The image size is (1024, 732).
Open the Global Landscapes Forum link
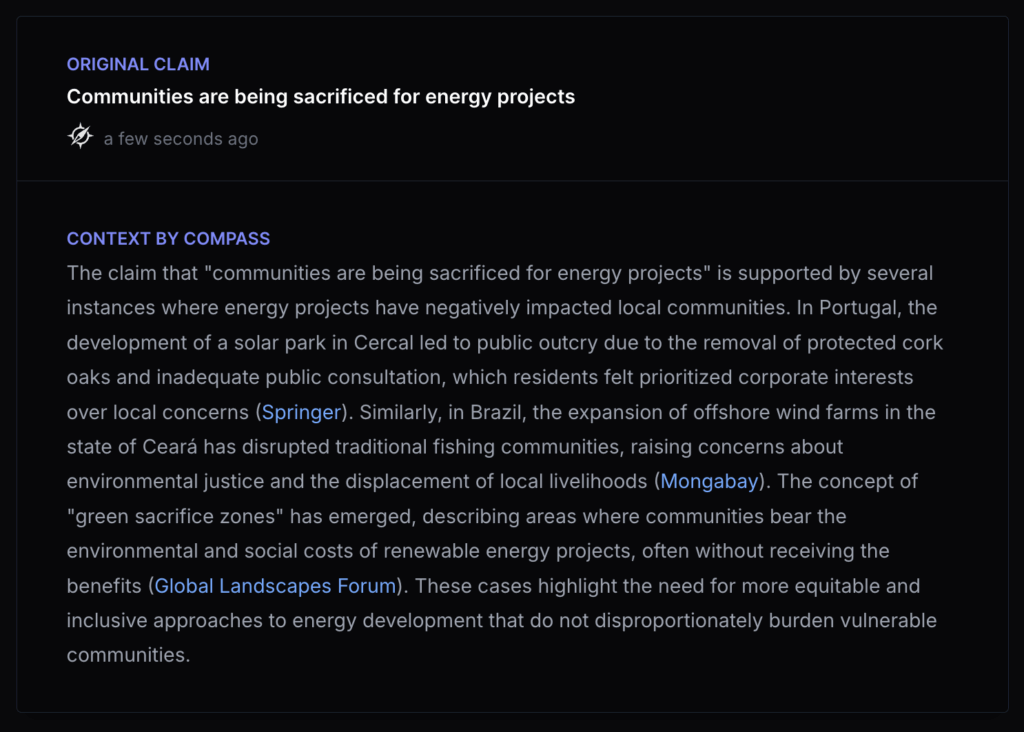(275, 586)
